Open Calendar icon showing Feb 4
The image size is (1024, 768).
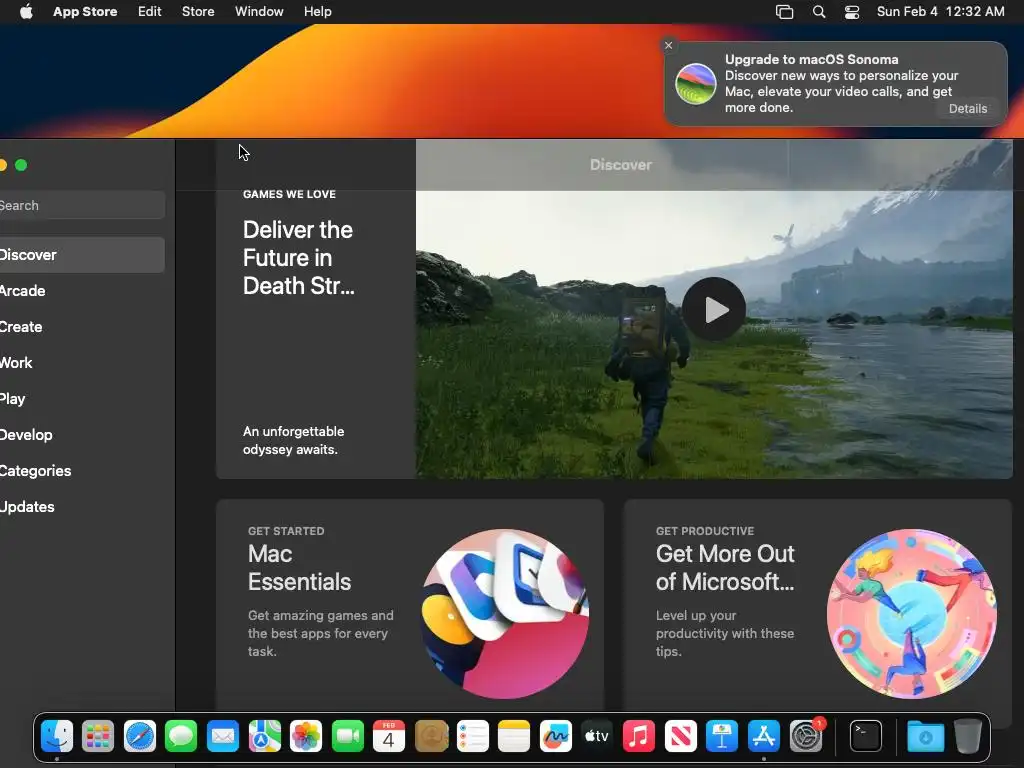pos(389,737)
